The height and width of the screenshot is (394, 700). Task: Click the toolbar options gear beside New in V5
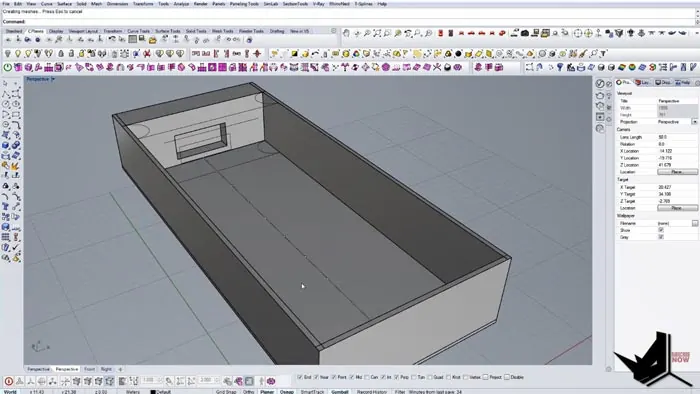(x=333, y=31)
